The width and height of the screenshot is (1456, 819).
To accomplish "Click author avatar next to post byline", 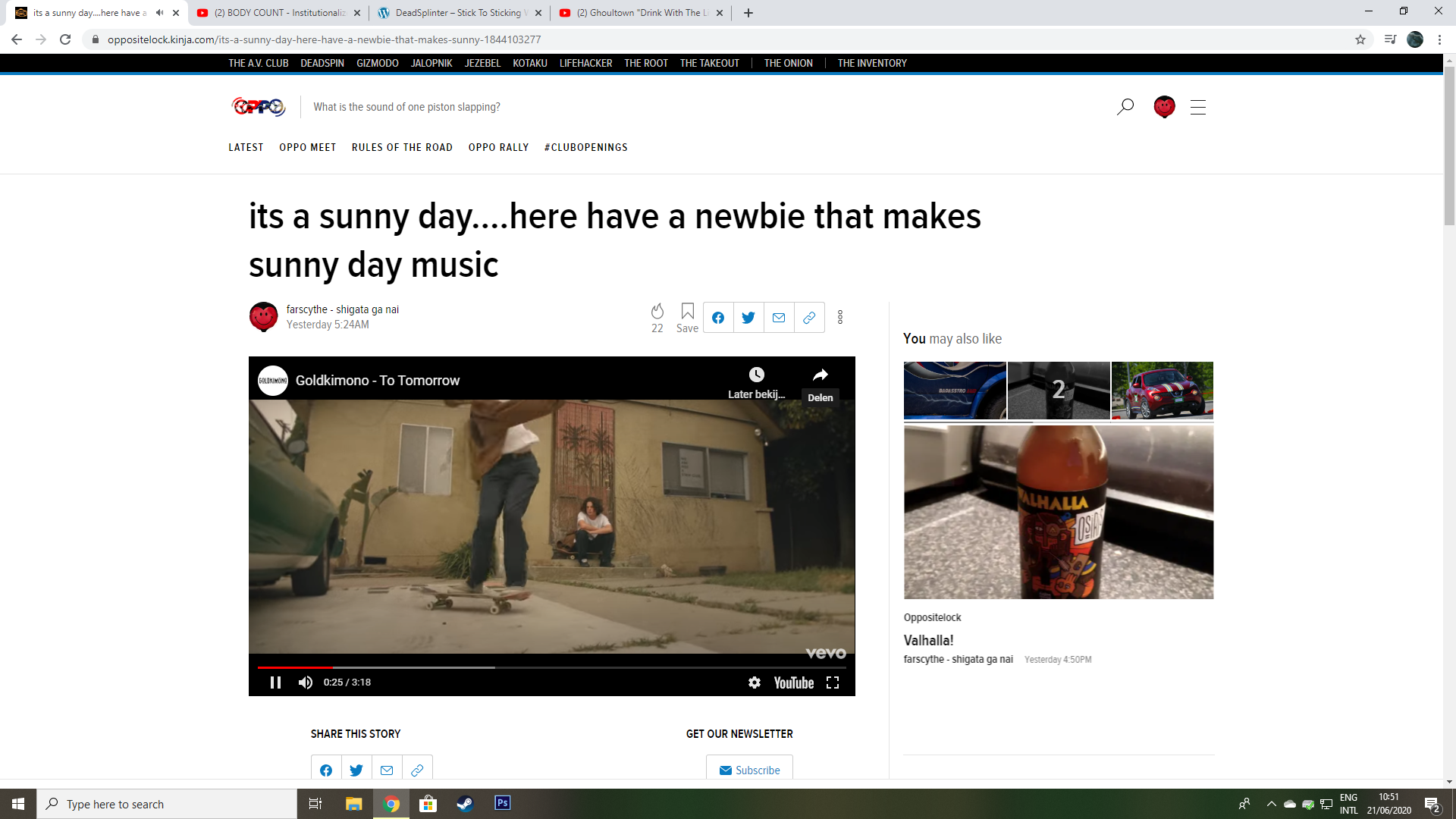I will click(x=264, y=317).
